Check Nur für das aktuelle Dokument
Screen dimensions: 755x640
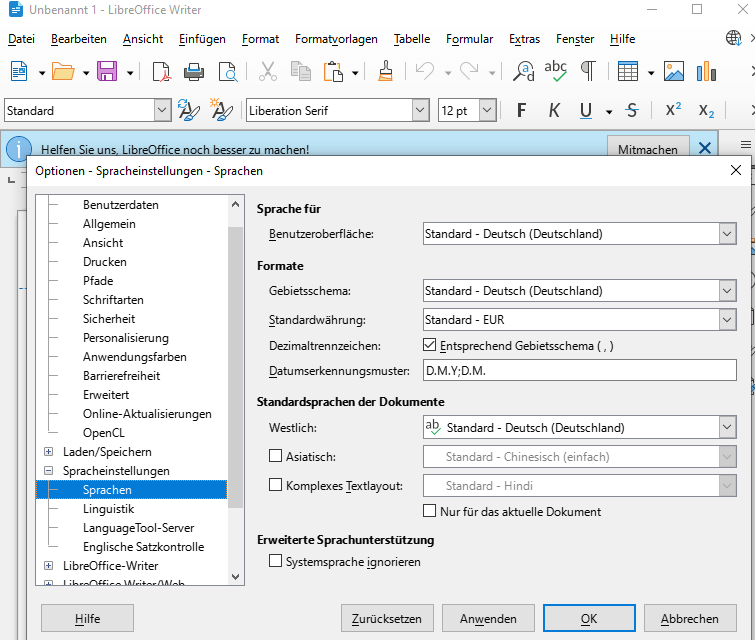coord(429,510)
